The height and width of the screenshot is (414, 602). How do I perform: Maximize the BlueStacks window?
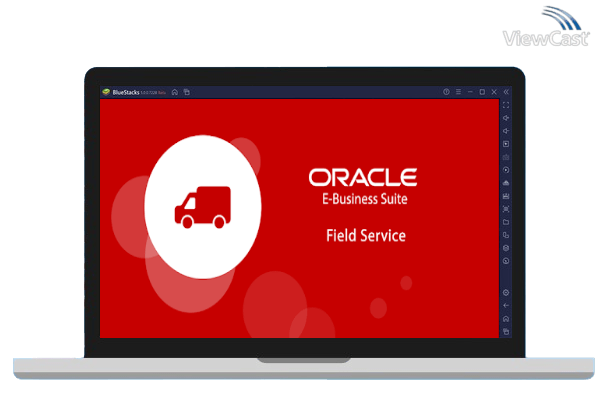pos(482,92)
